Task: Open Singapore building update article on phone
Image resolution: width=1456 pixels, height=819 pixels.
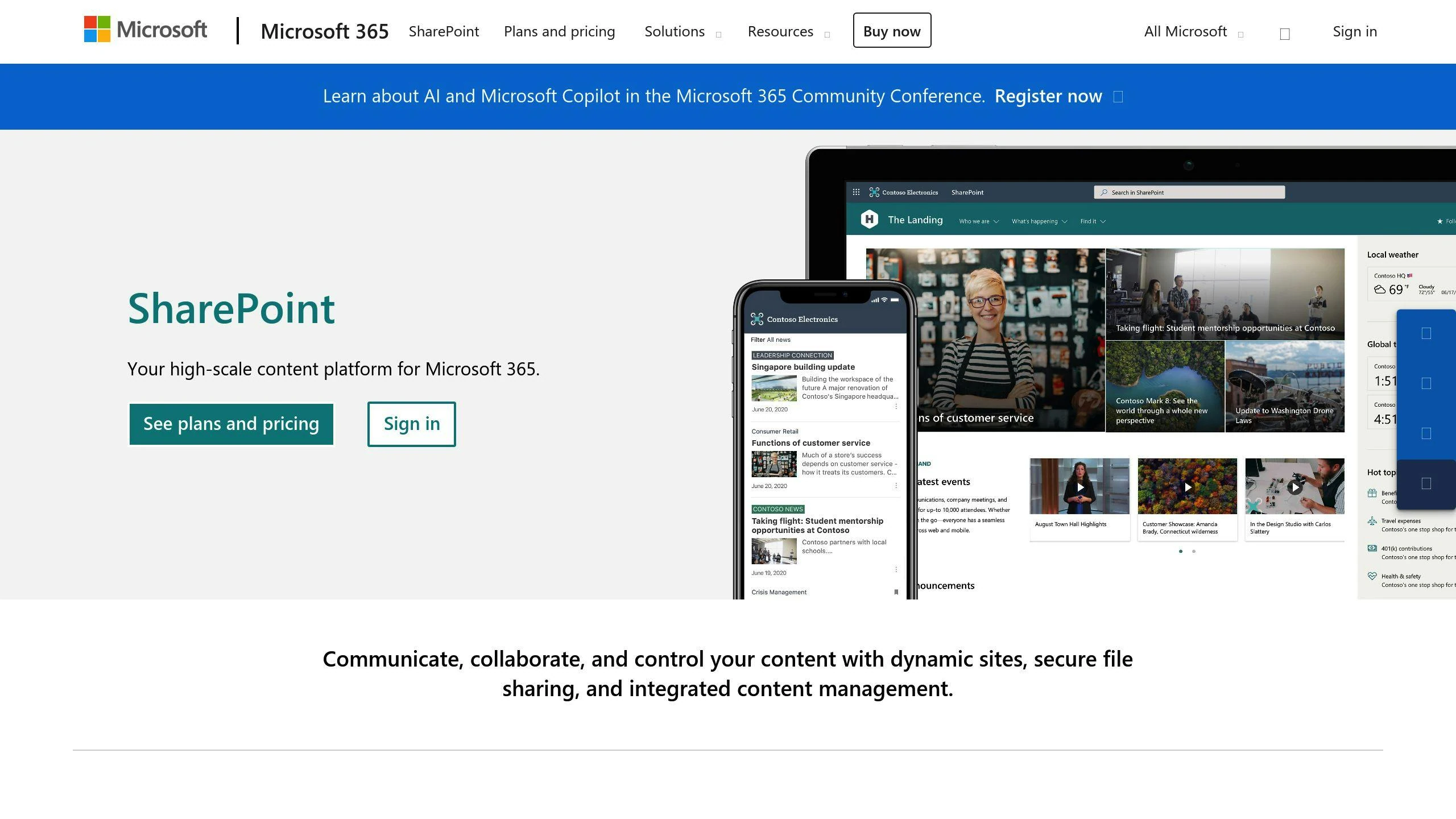Action: (x=803, y=367)
